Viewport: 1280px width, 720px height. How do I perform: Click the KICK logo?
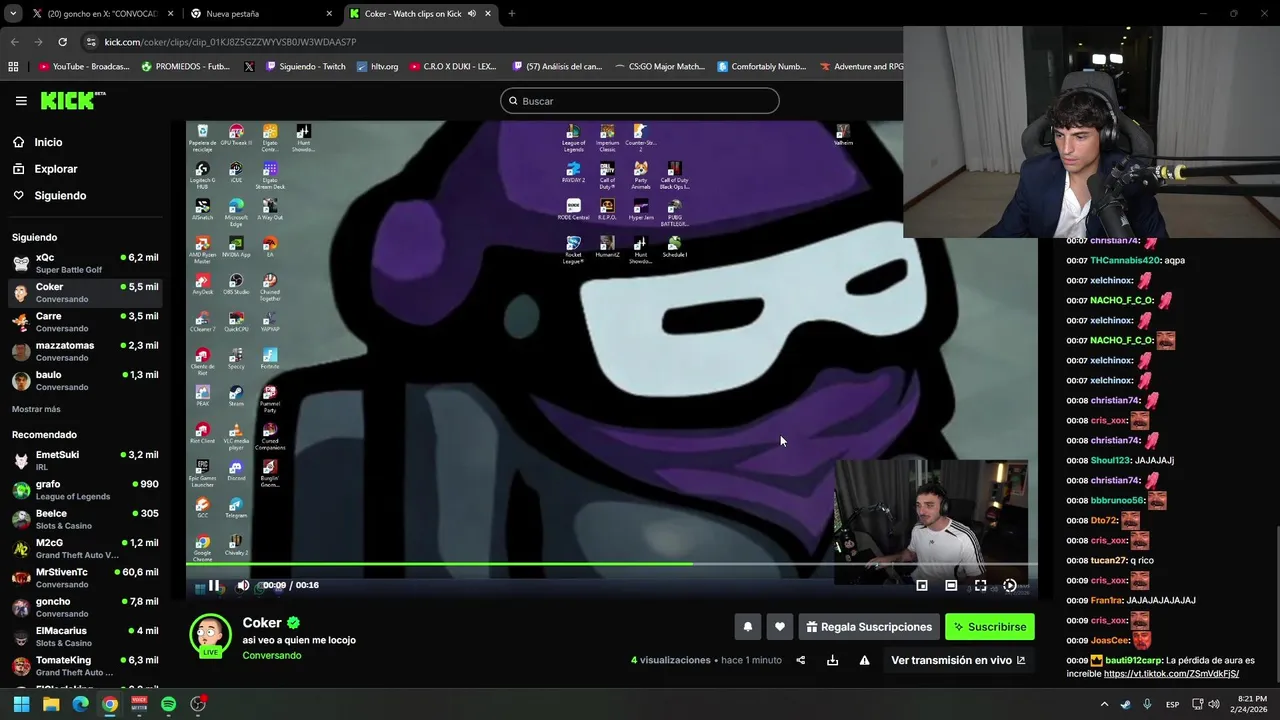72,100
